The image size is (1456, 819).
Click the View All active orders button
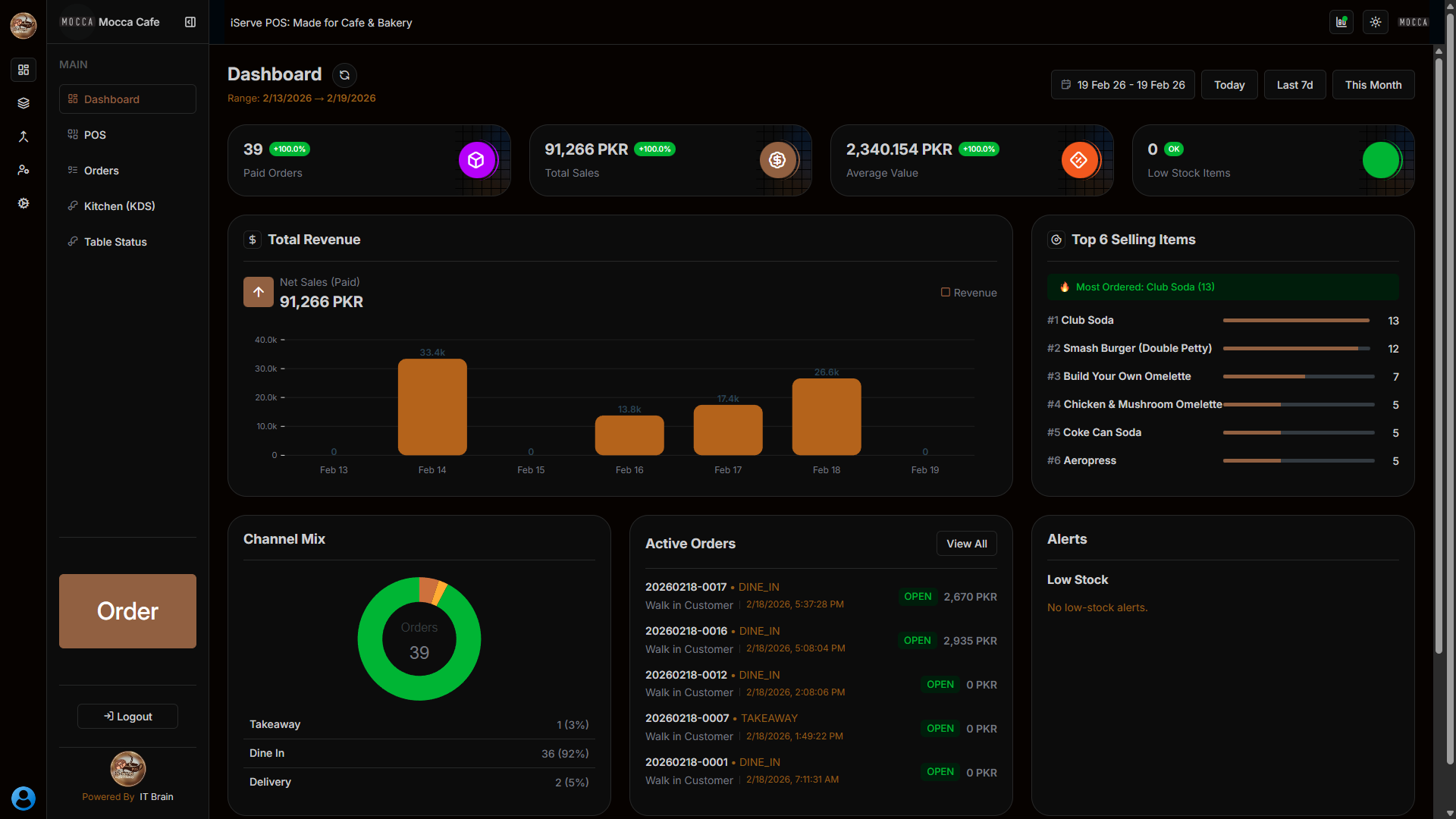pos(966,544)
